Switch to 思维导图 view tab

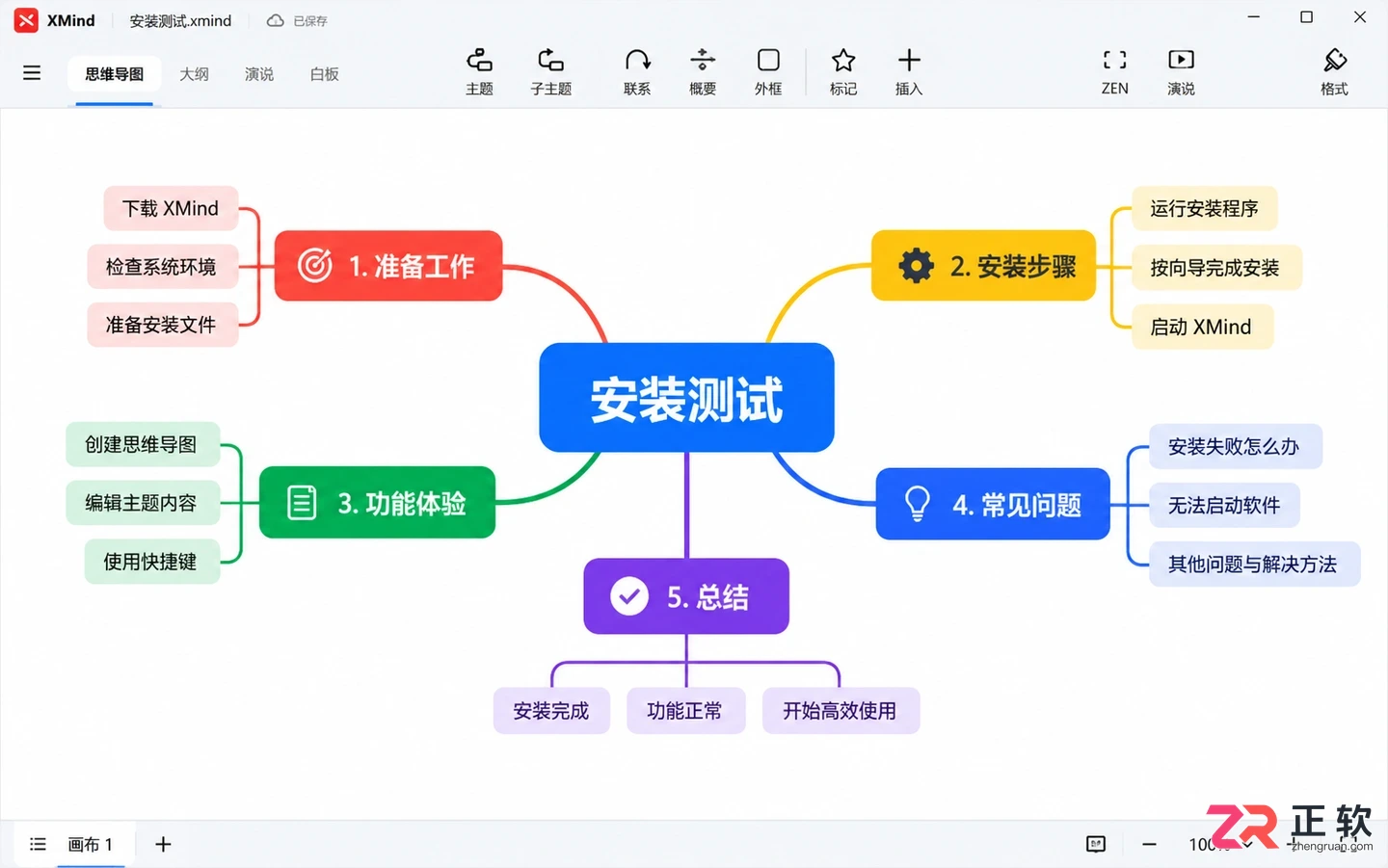[114, 74]
